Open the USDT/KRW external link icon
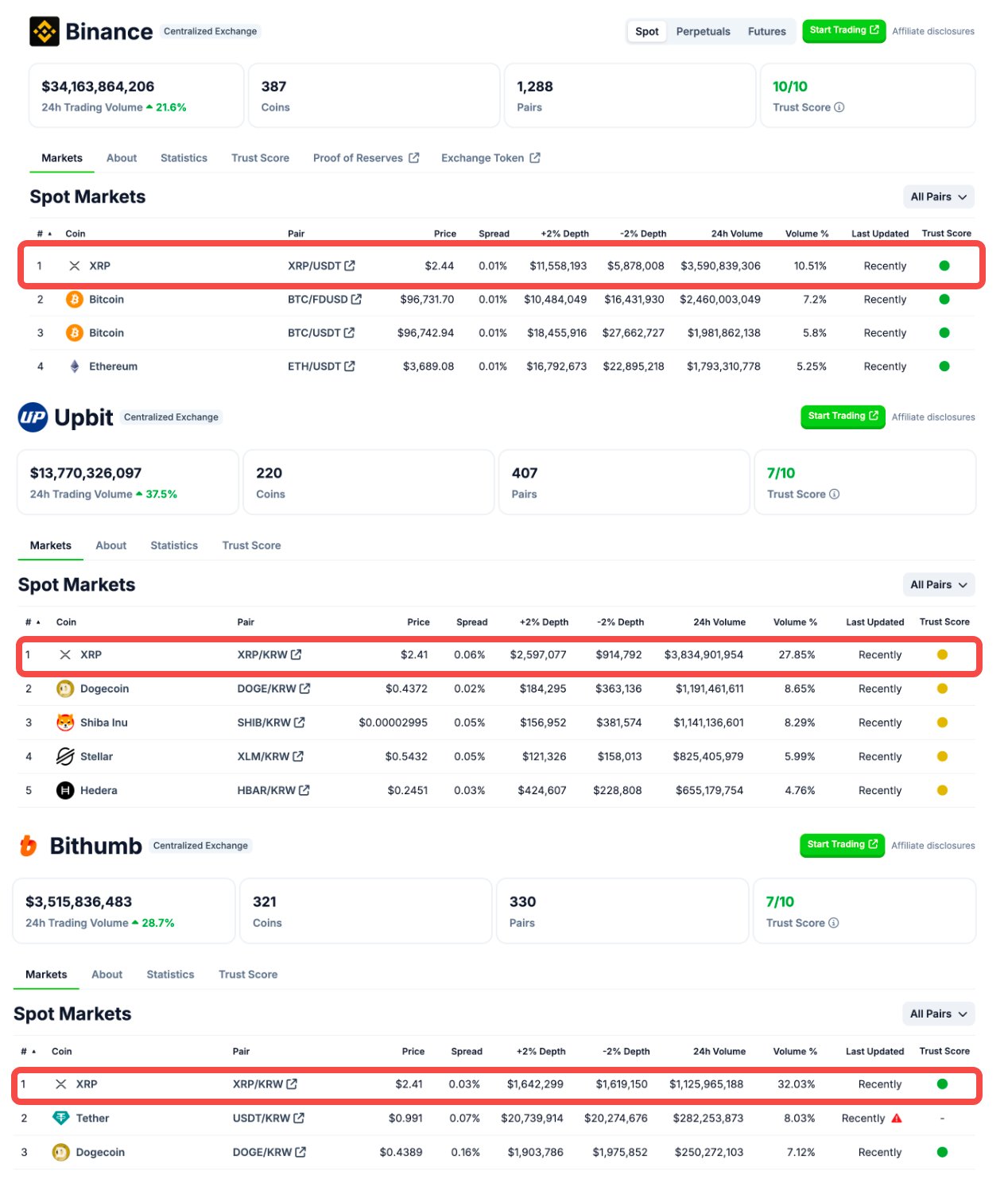This screenshot has width=1008, height=1202. (x=299, y=1119)
